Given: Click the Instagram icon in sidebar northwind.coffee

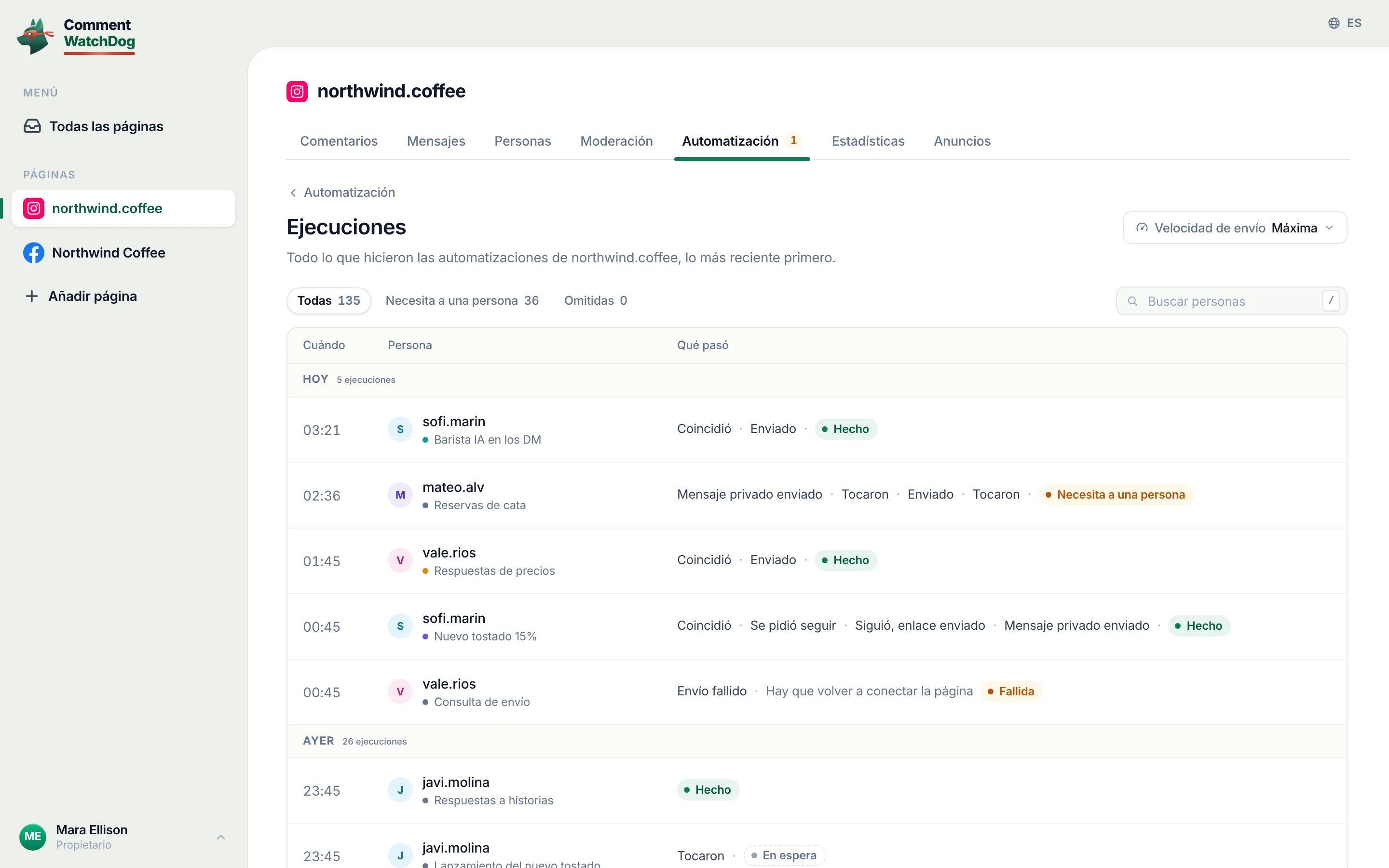Looking at the screenshot, I should [34, 208].
